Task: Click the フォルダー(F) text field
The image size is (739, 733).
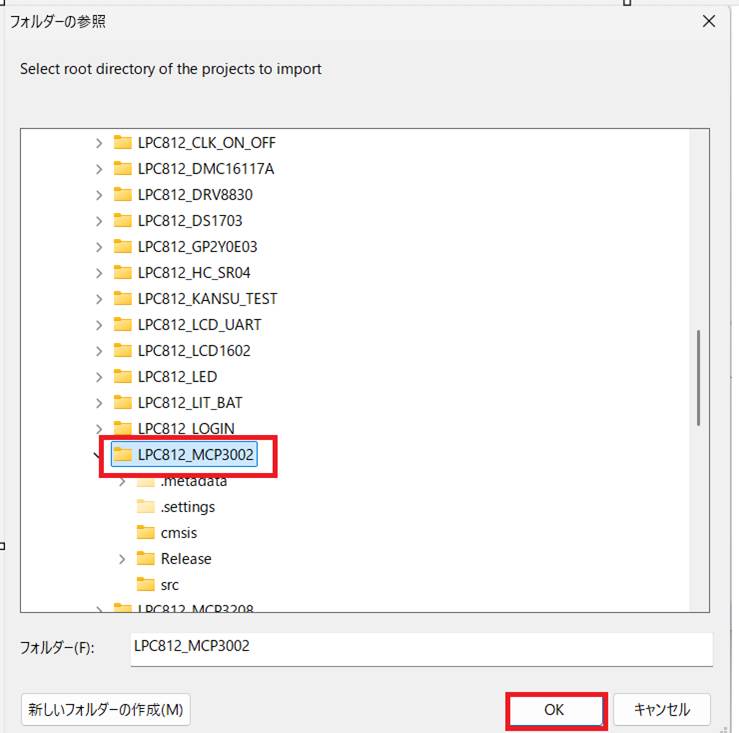Action: [x=420, y=647]
